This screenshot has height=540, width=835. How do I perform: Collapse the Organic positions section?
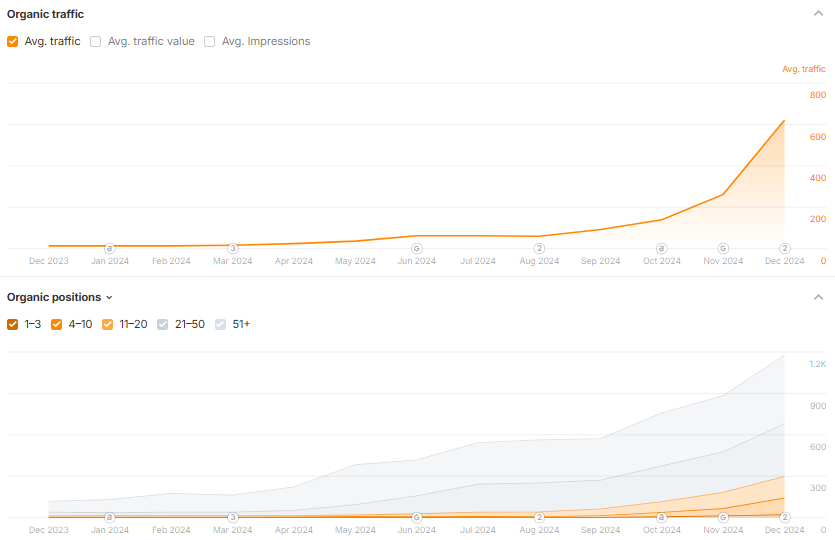pos(818,297)
